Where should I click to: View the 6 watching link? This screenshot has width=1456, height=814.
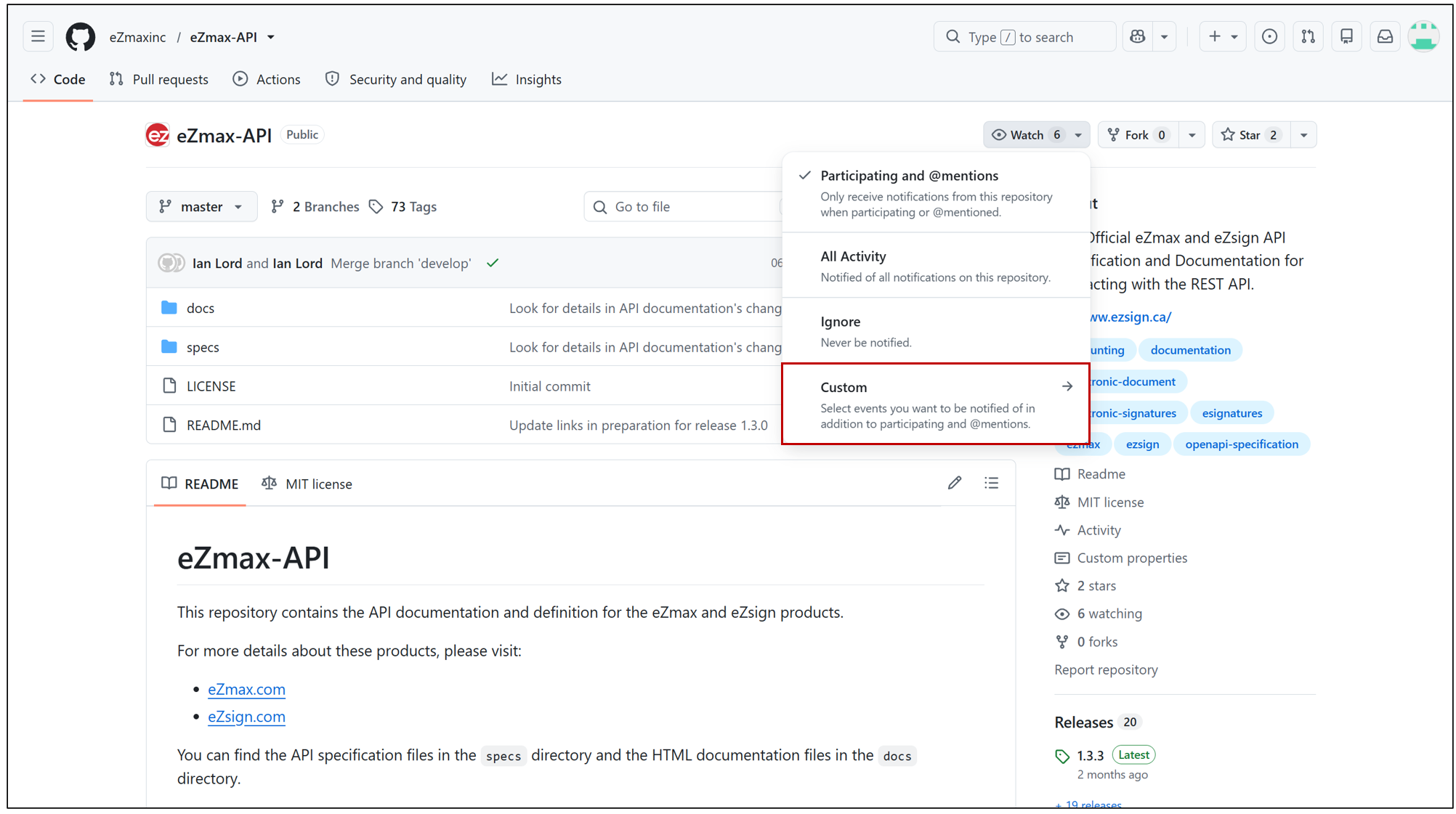(x=1099, y=614)
